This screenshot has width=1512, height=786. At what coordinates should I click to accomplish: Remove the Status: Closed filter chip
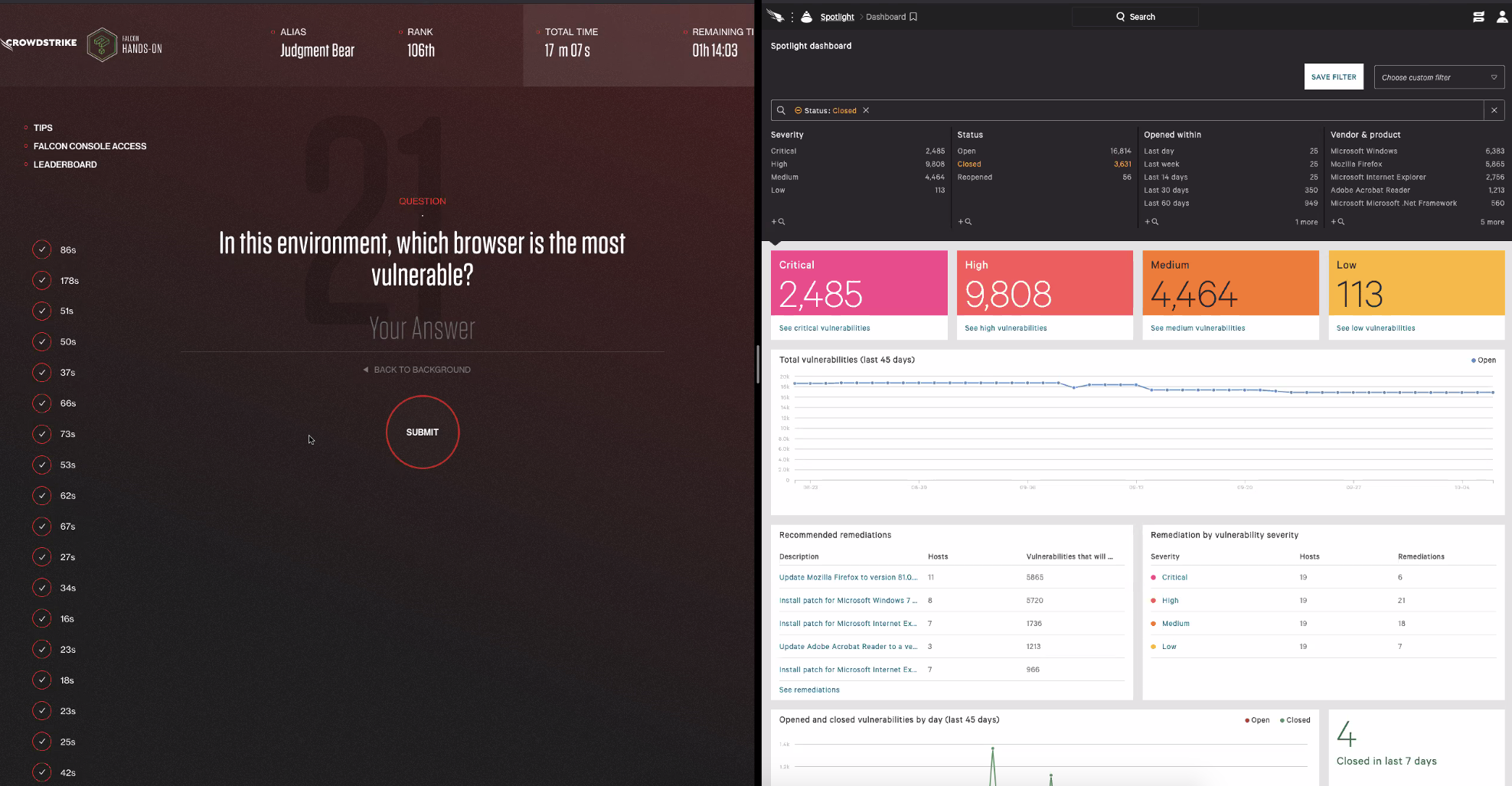click(x=866, y=110)
